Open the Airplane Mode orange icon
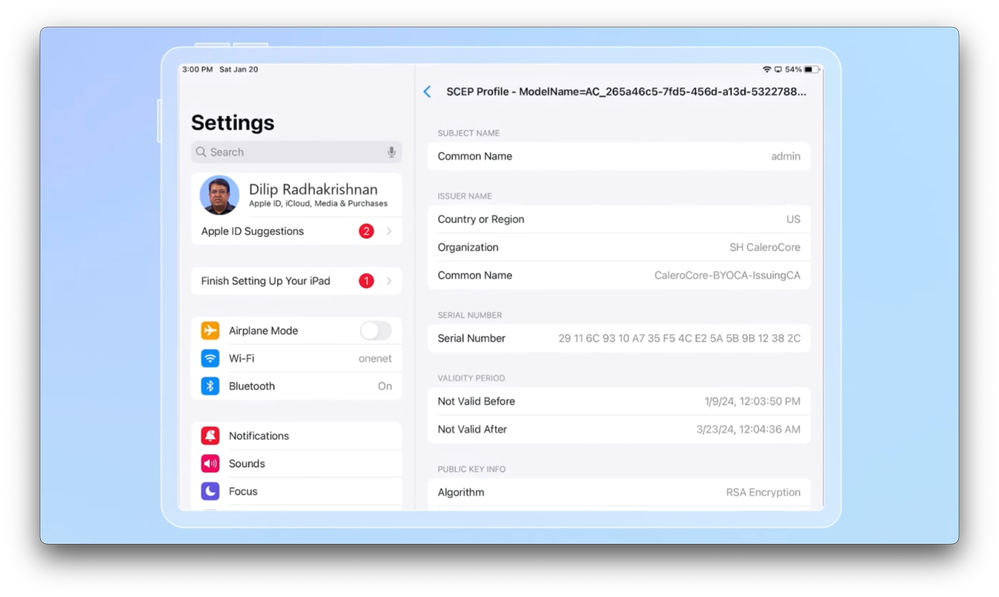This screenshot has width=999, height=597. click(210, 330)
